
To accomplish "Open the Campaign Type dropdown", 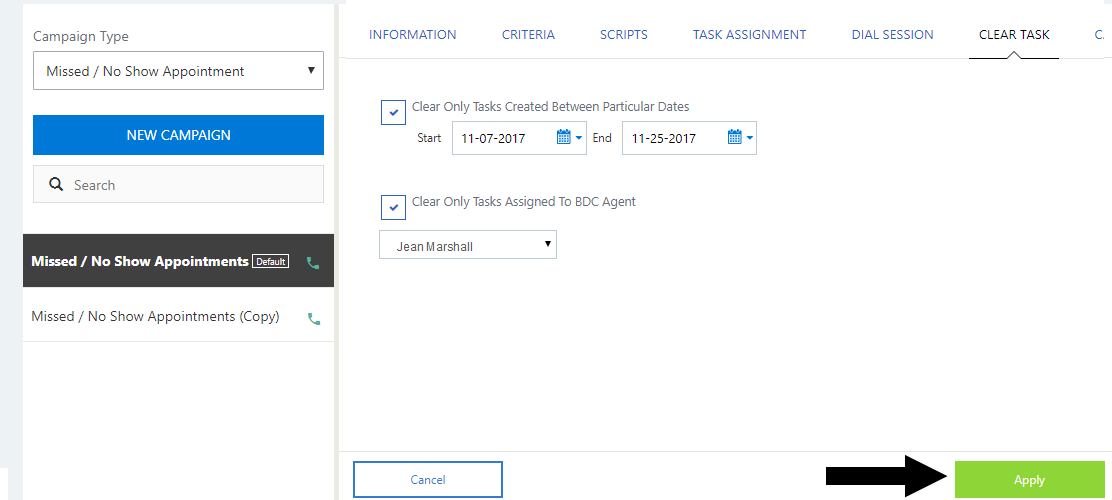I will tap(178, 71).
